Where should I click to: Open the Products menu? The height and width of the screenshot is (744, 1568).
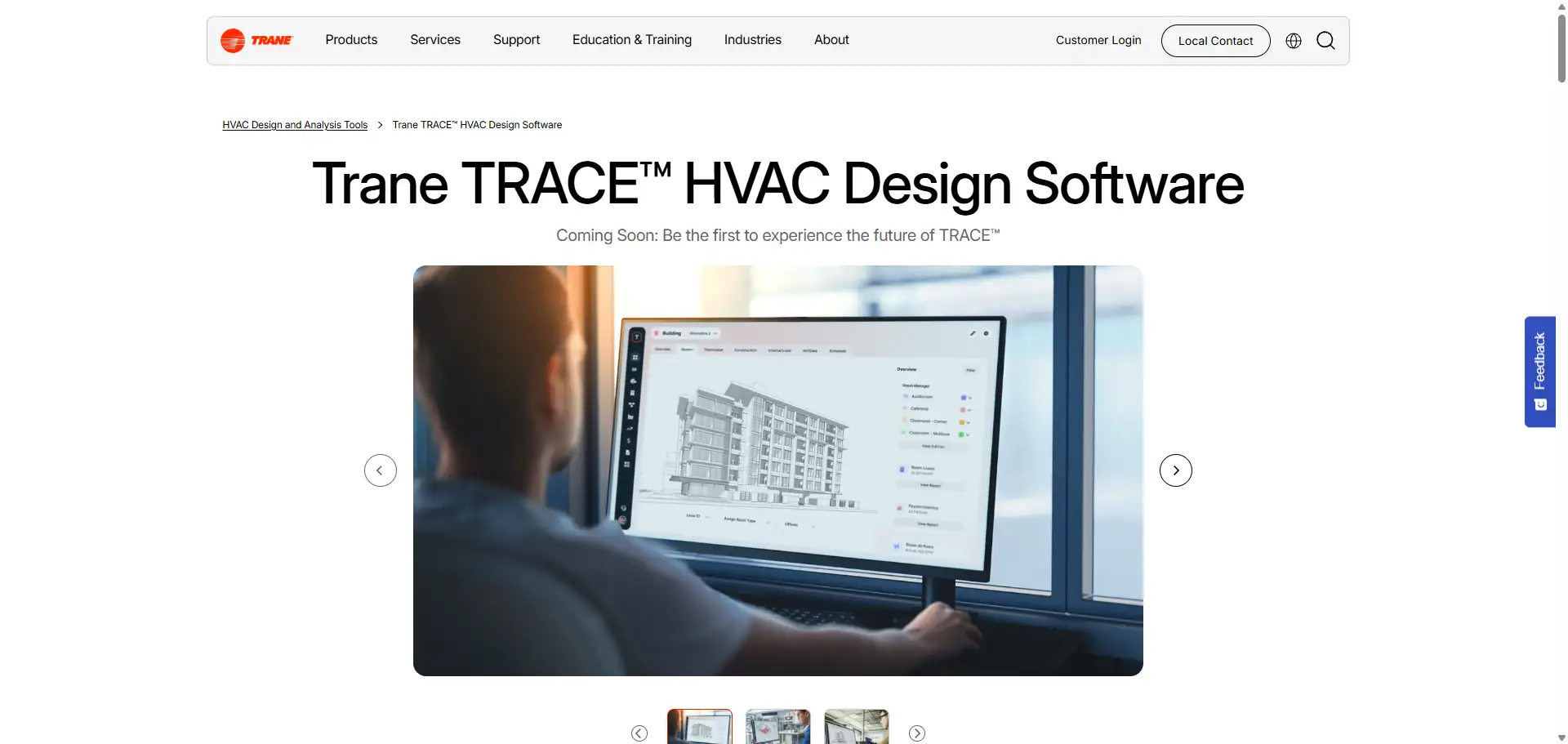(x=351, y=40)
